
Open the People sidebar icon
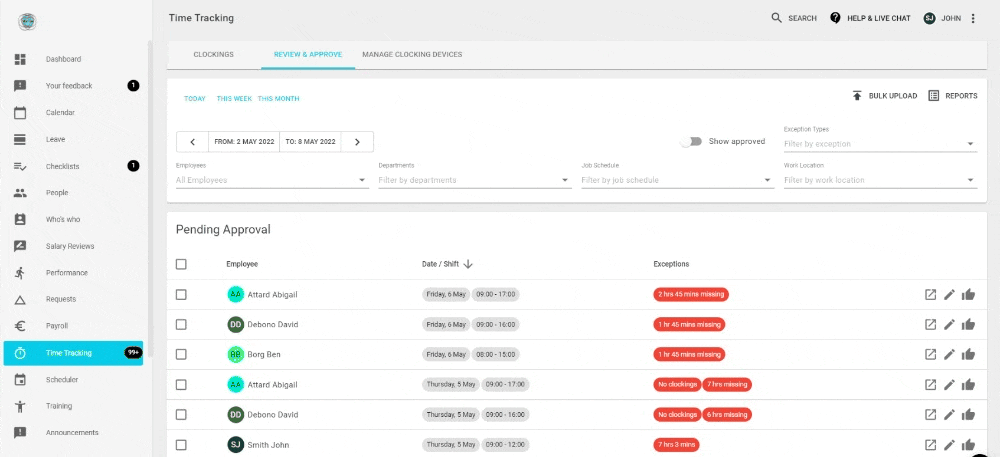20,192
